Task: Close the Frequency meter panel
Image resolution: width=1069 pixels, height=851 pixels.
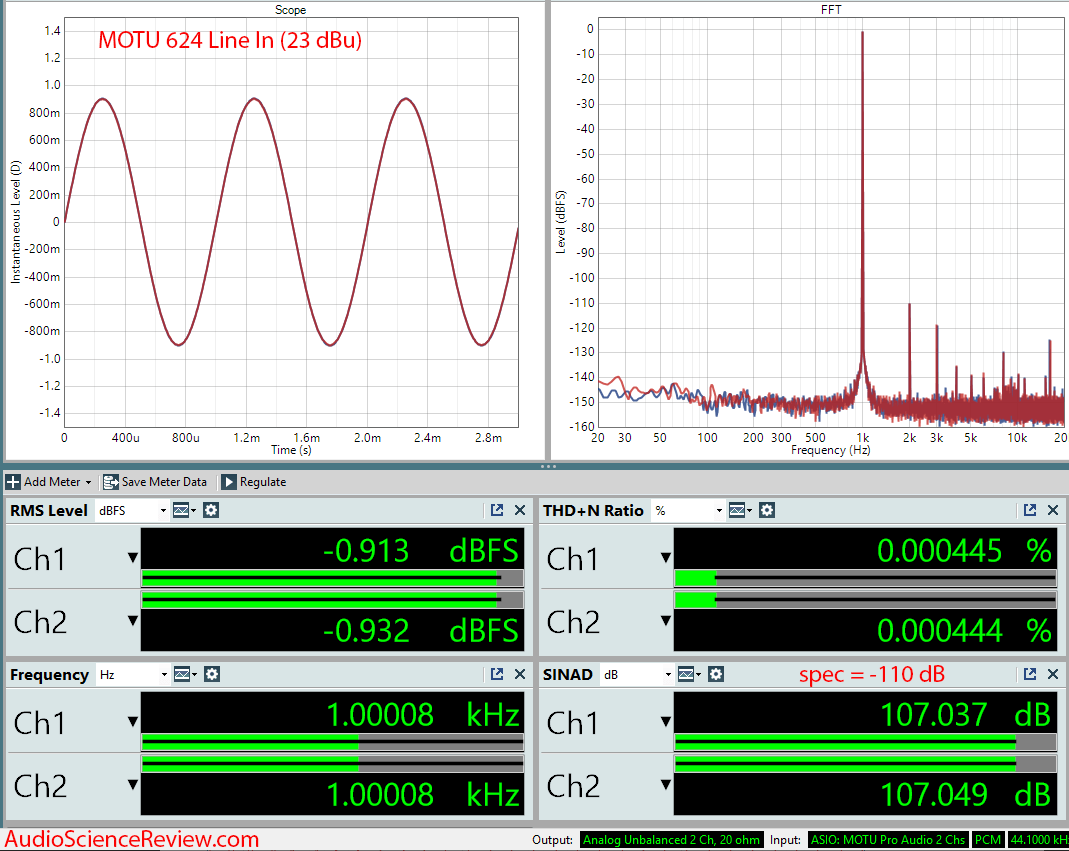Action: [x=520, y=674]
